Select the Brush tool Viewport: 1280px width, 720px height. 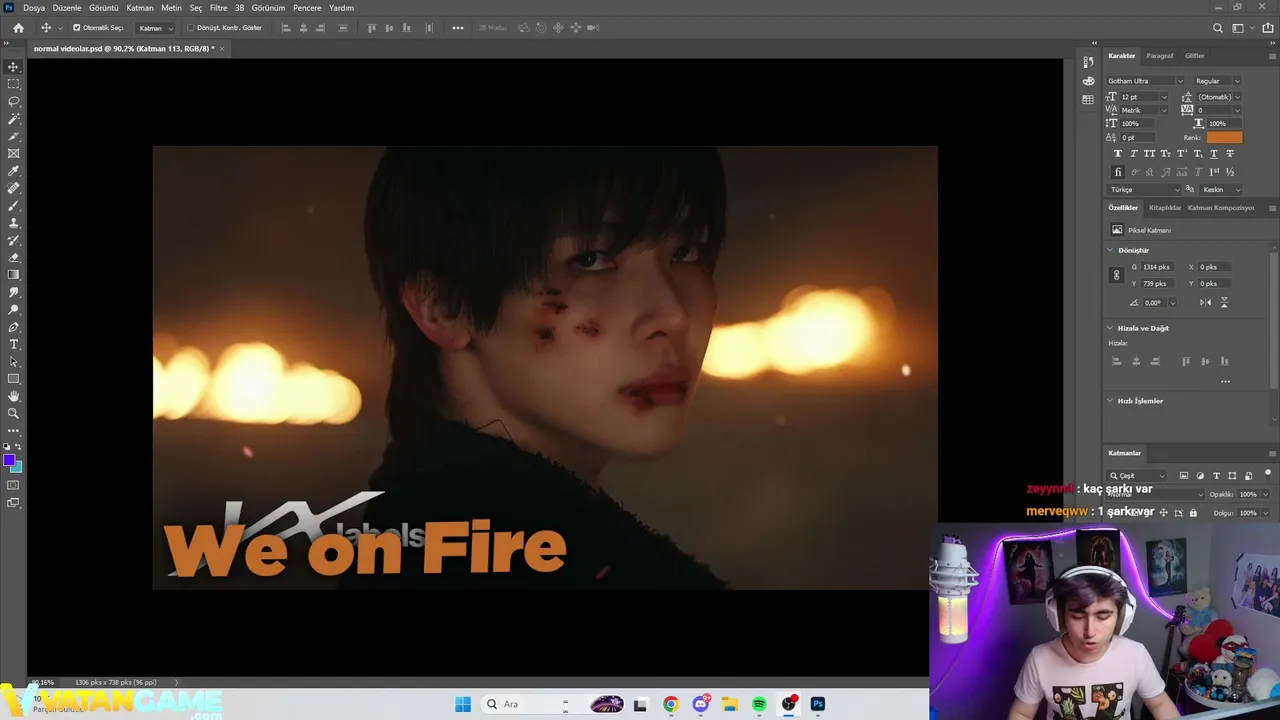click(x=13, y=205)
